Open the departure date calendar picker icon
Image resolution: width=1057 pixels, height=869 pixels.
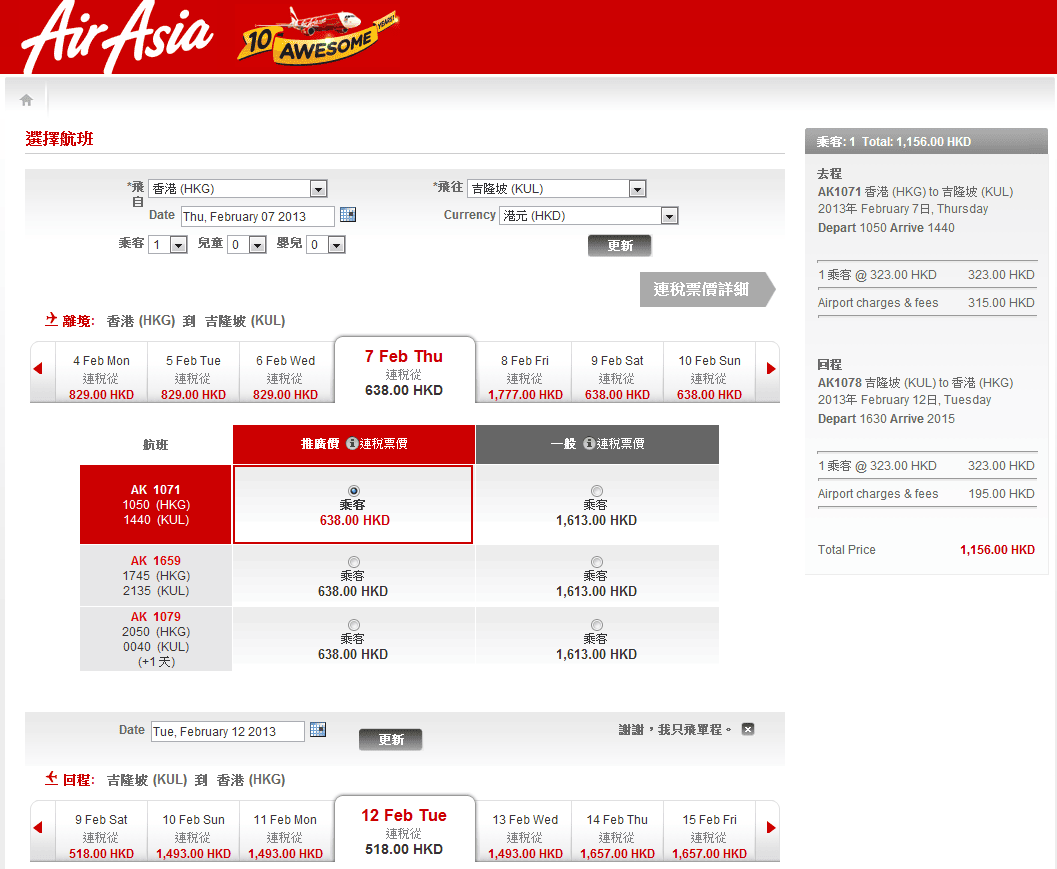point(348,215)
